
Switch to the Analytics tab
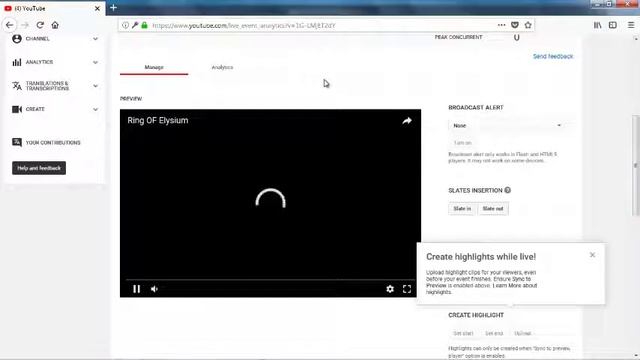click(x=222, y=67)
